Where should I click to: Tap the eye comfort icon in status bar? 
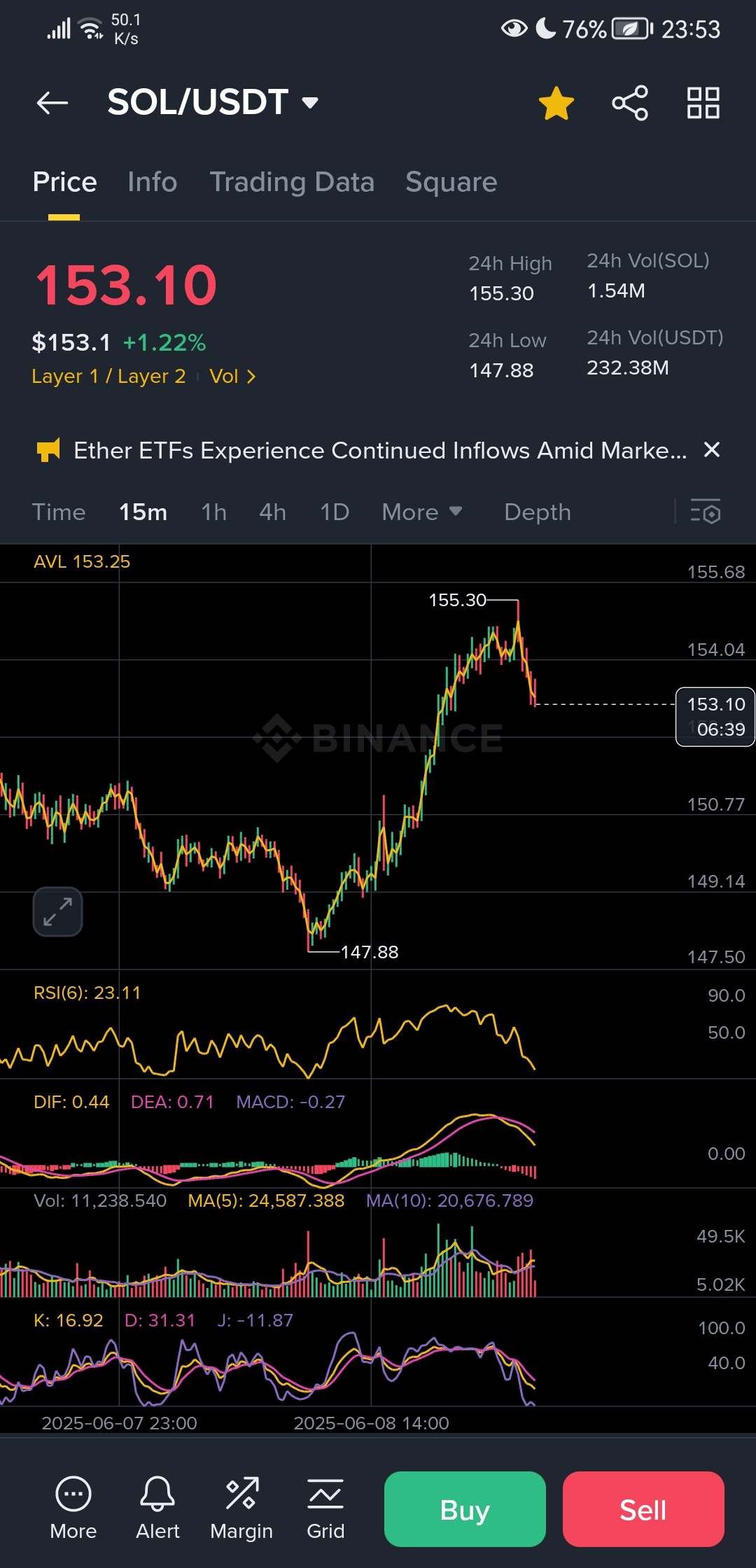click(514, 29)
